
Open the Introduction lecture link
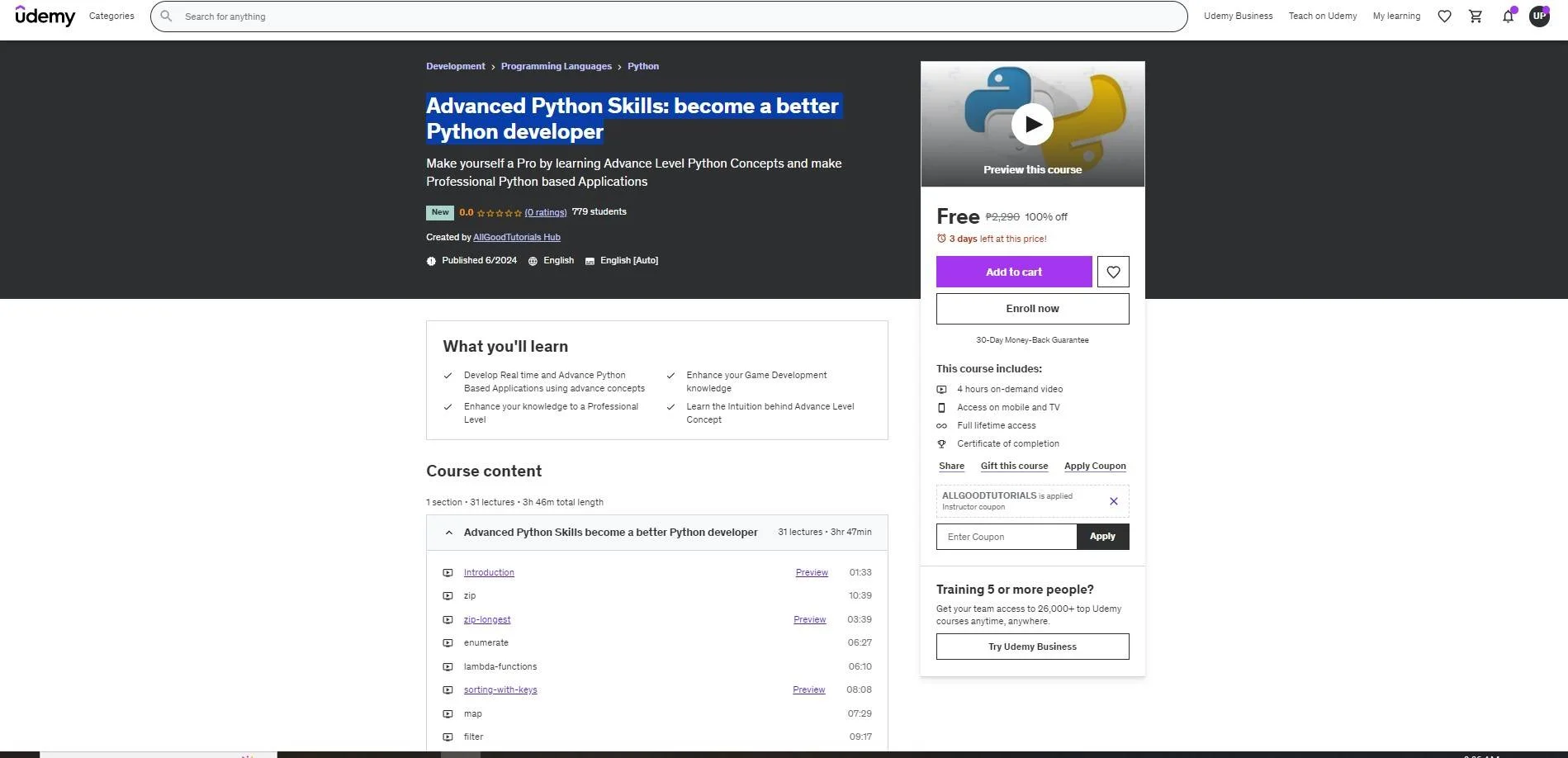point(489,572)
